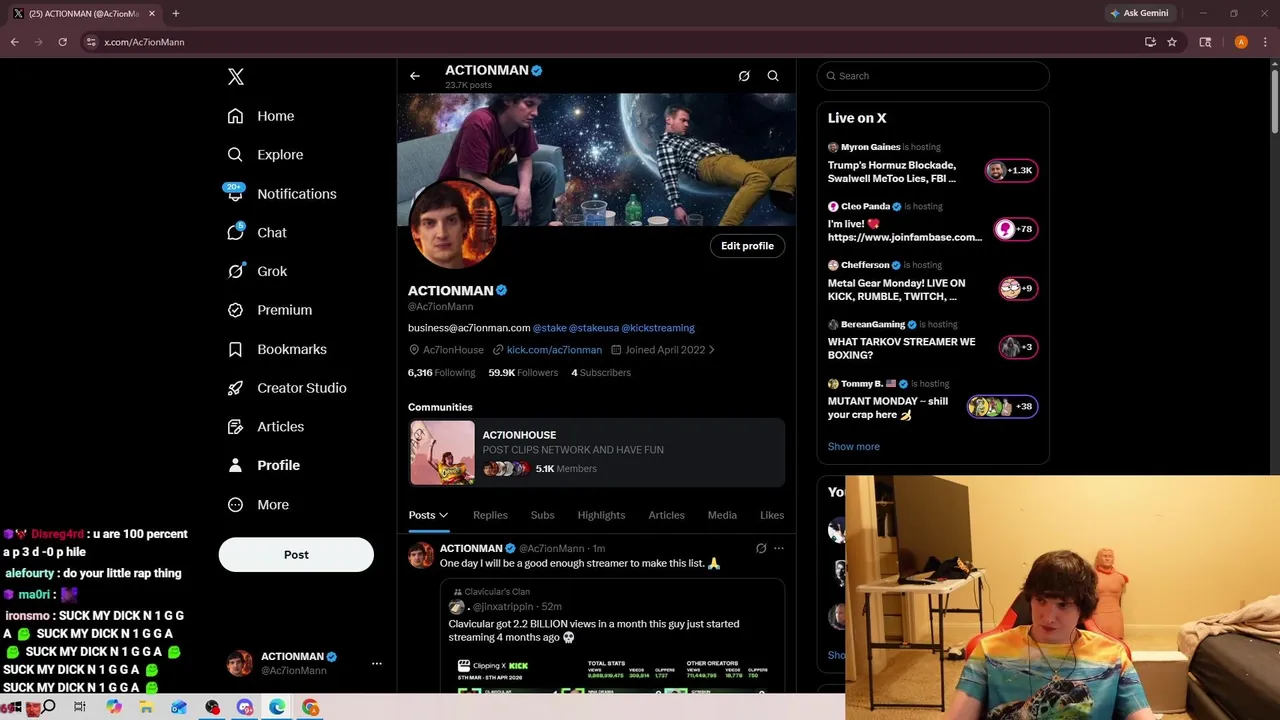Open Windows taskbar search icon
Image resolution: width=1280 pixels, height=720 pixels.
click(48, 707)
